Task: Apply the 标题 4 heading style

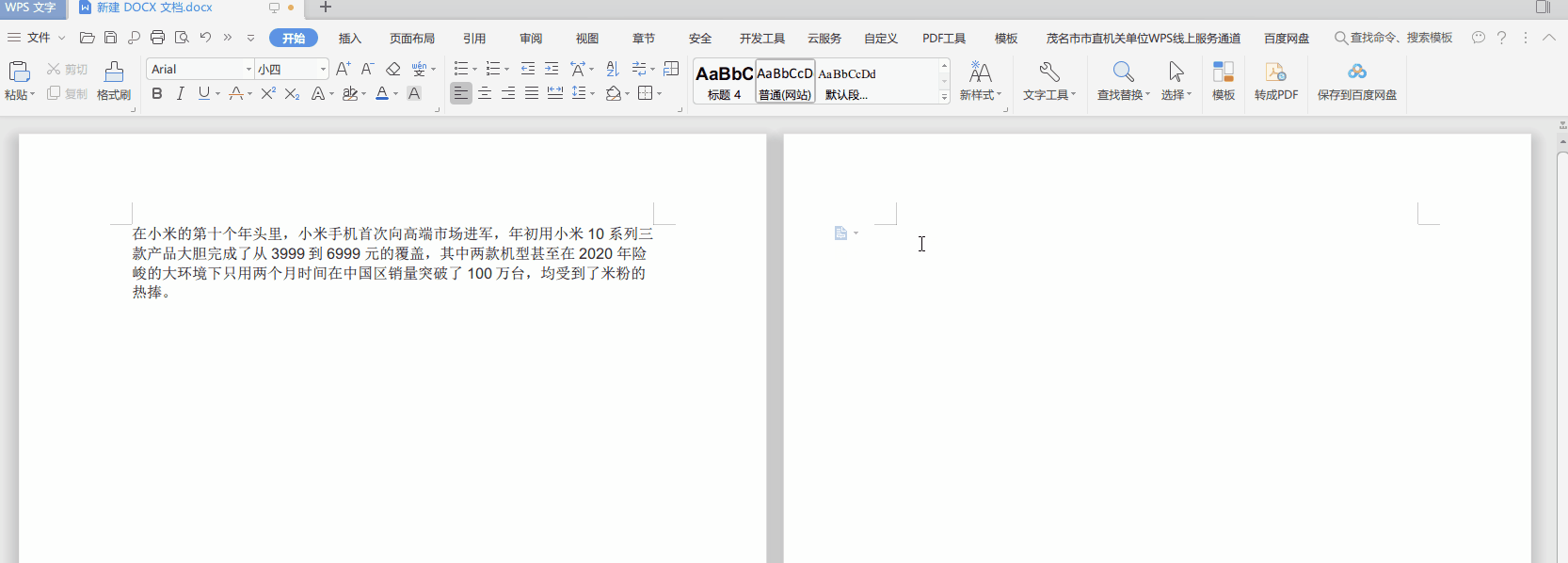Action: click(725, 81)
